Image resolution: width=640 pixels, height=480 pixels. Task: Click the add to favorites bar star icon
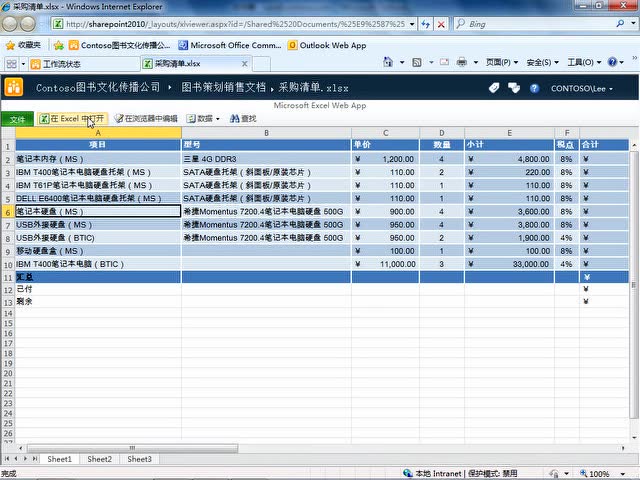click(x=59, y=45)
